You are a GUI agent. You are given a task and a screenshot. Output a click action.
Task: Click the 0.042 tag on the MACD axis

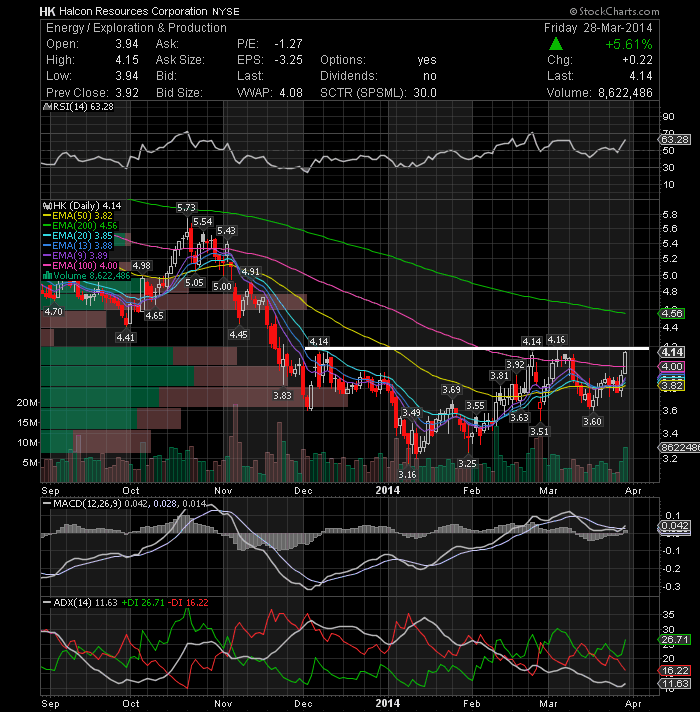(x=675, y=526)
